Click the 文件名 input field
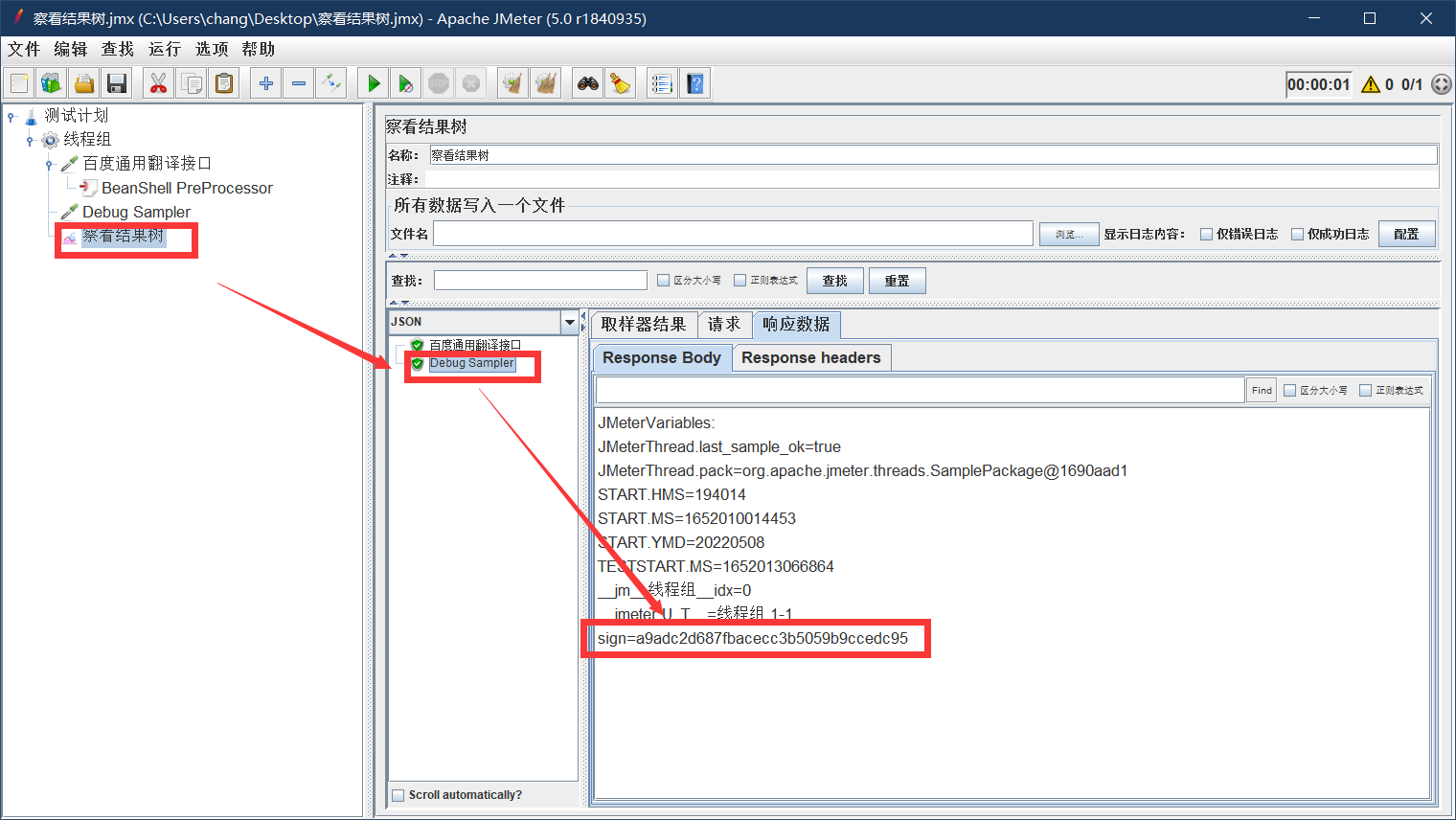This screenshot has height=820, width=1456. (x=733, y=234)
